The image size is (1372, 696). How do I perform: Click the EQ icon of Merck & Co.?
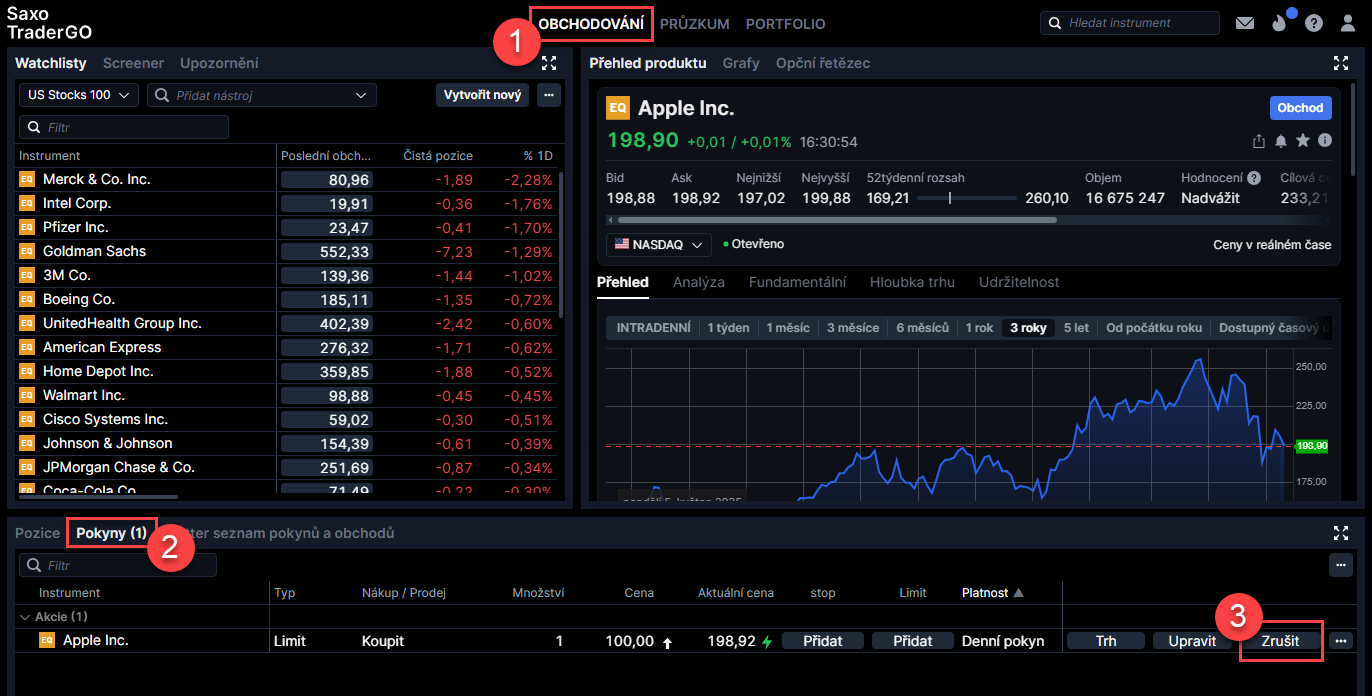click(x=27, y=179)
